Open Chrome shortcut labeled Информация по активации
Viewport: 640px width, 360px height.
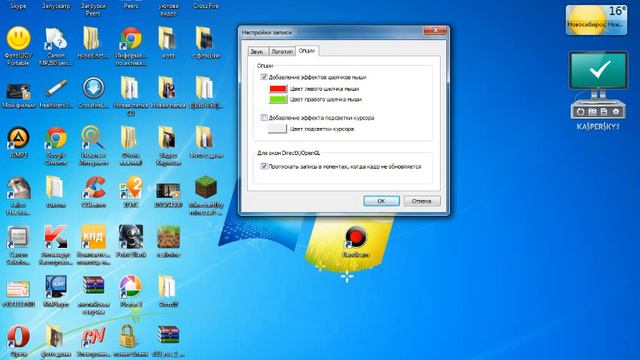[131, 38]
